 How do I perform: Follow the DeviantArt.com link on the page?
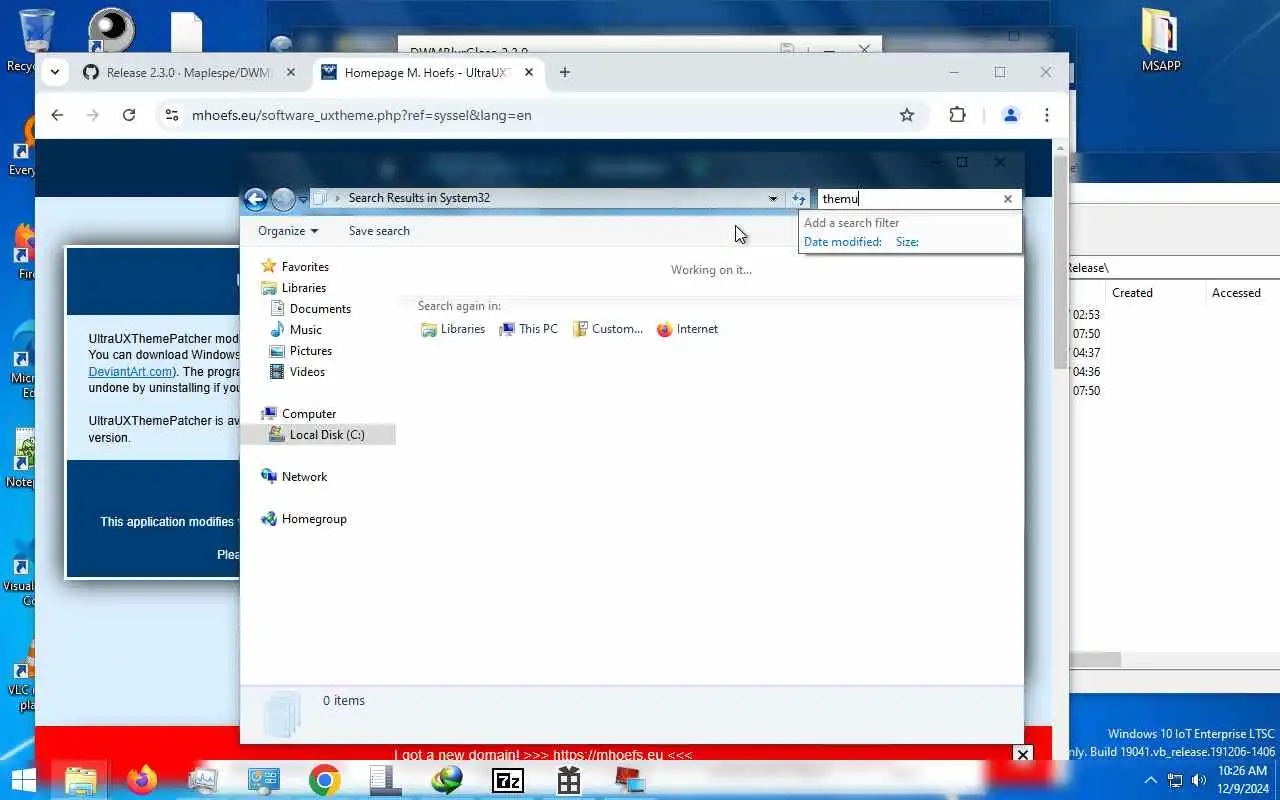pyautogui.click(x=130, y=371)
